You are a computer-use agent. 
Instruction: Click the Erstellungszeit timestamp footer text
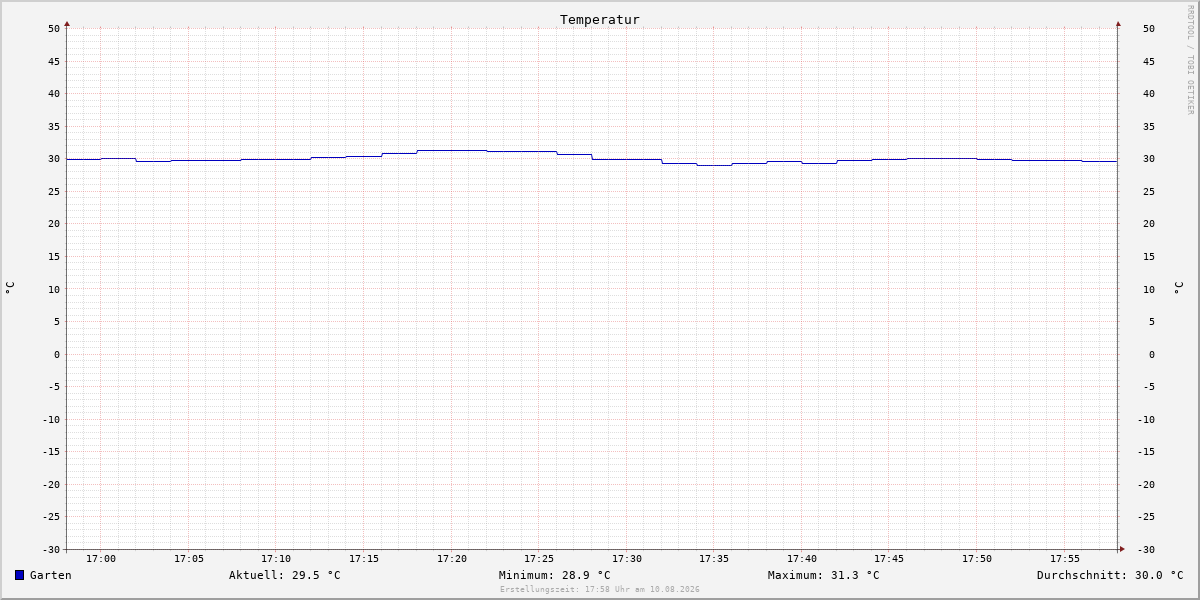(600, 590)
